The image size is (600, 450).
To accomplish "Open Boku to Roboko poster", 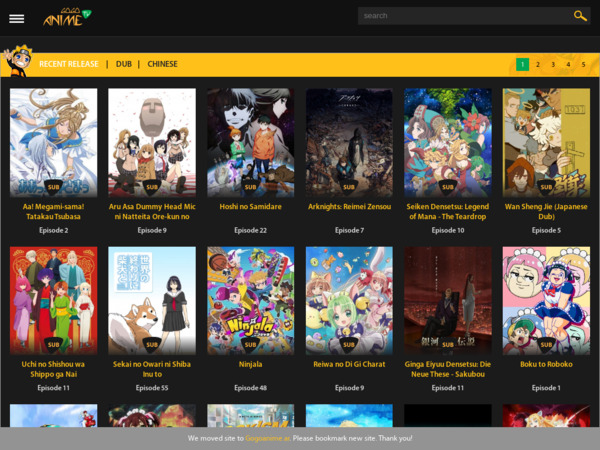I will click(546, 300).
